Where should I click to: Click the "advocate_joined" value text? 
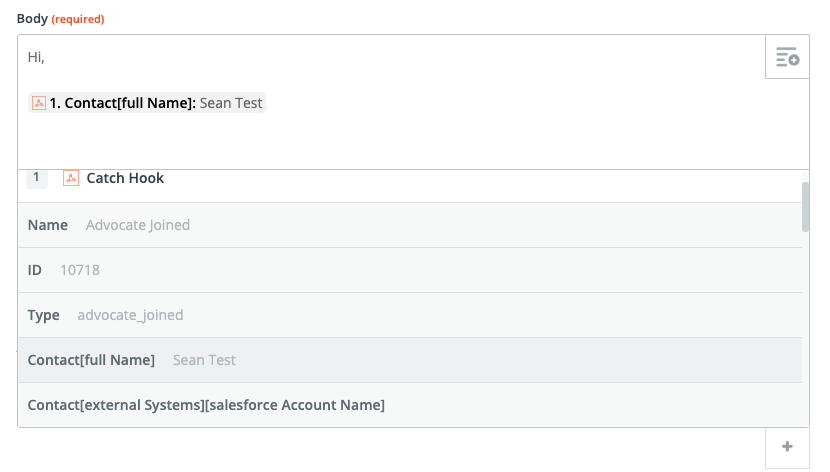click(130, 315)
